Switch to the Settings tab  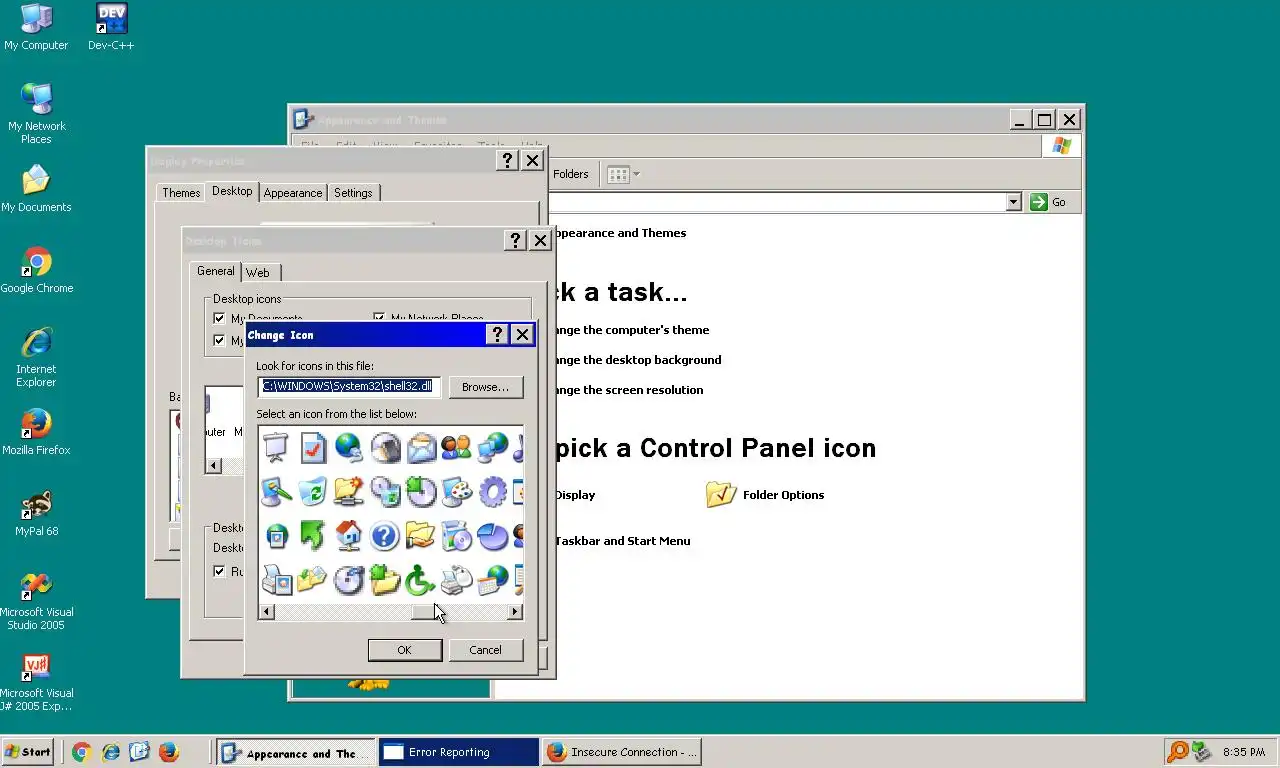353,193
